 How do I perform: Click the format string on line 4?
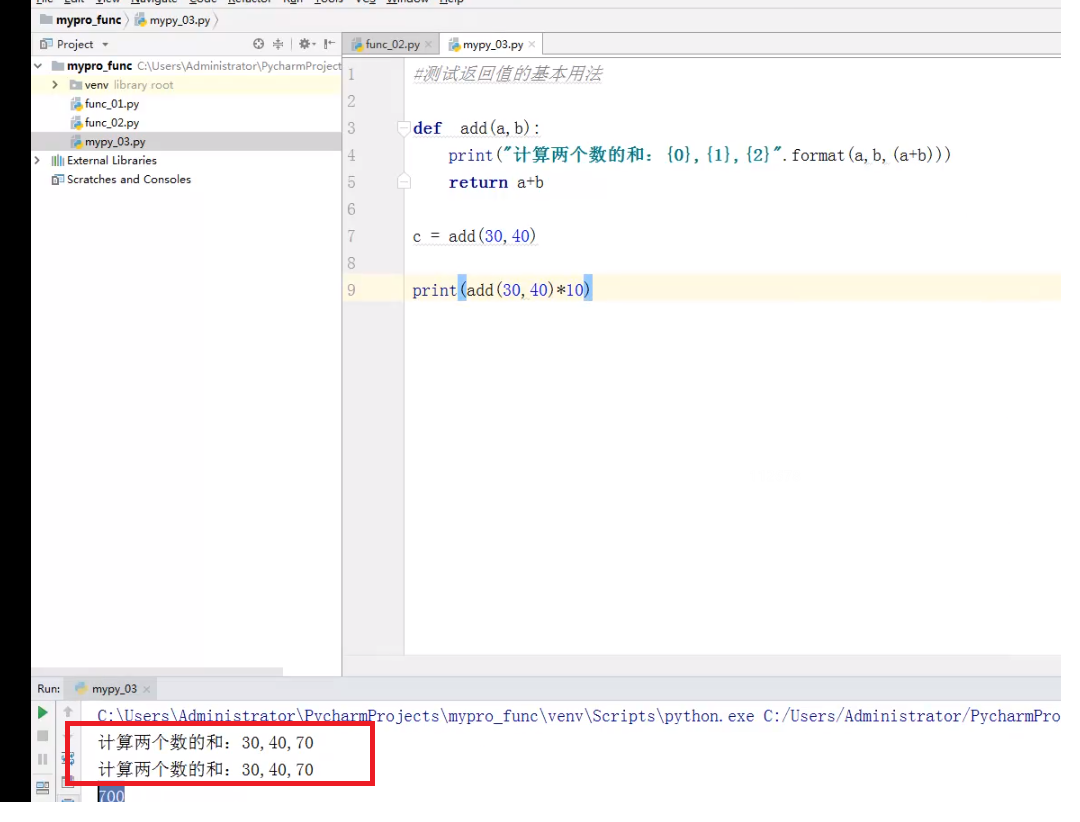(643, 155)
